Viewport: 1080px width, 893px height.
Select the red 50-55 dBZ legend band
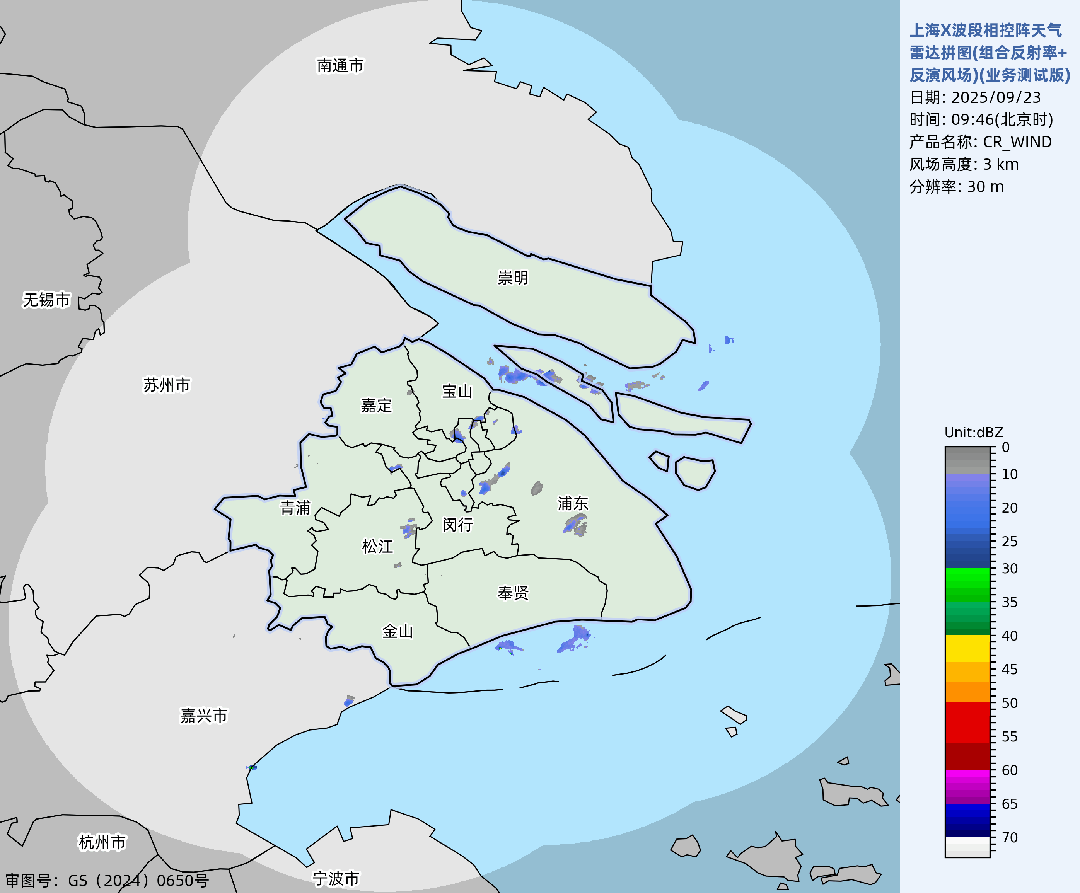point(967,719)
